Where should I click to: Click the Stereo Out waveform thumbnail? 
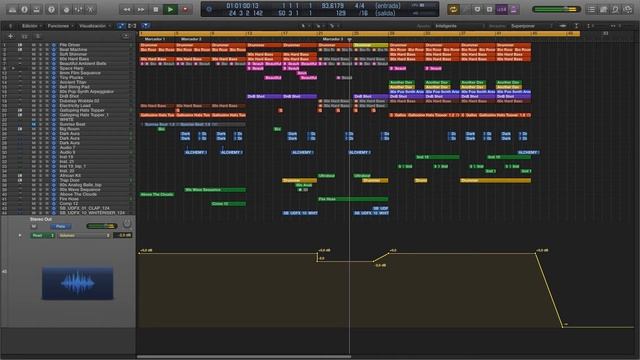coord(78,283)
